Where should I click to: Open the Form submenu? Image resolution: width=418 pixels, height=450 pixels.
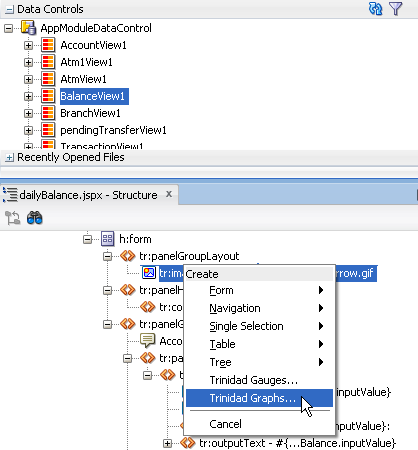[259, 290]
